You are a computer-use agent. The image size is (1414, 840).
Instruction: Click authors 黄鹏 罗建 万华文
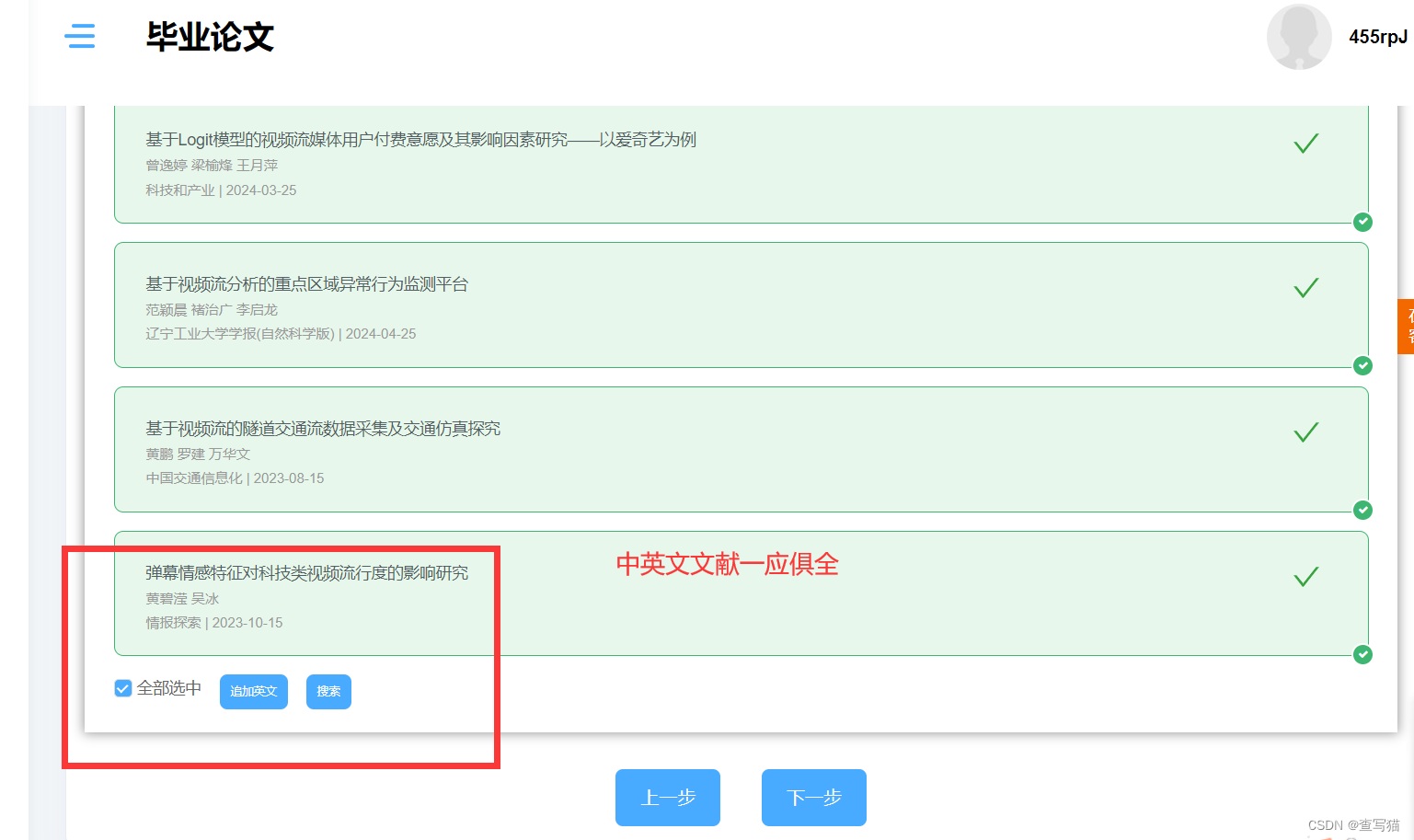point(198,455)
